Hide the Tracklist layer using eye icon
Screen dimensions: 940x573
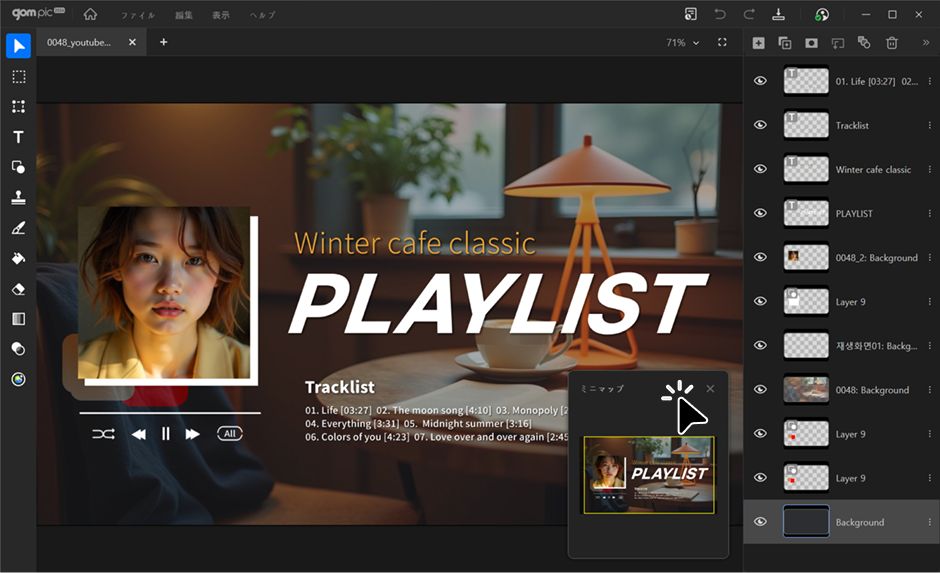click(x=760, y=125)
